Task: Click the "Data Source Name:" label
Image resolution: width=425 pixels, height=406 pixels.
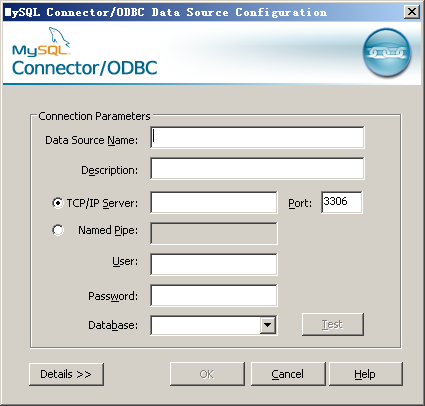Action: [x=92, y=140]
